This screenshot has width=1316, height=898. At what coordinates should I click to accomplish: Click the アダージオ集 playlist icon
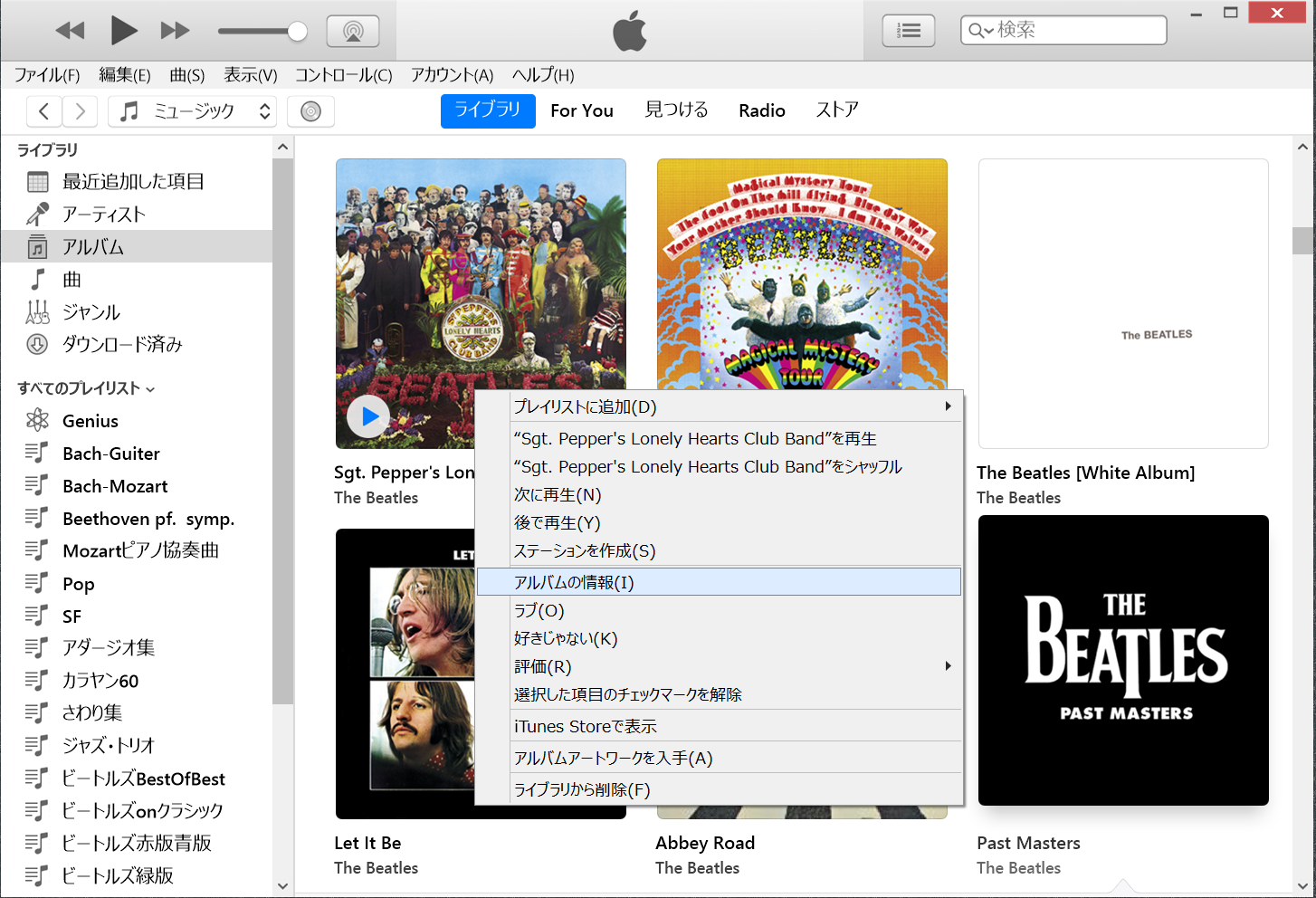(36, 648)
